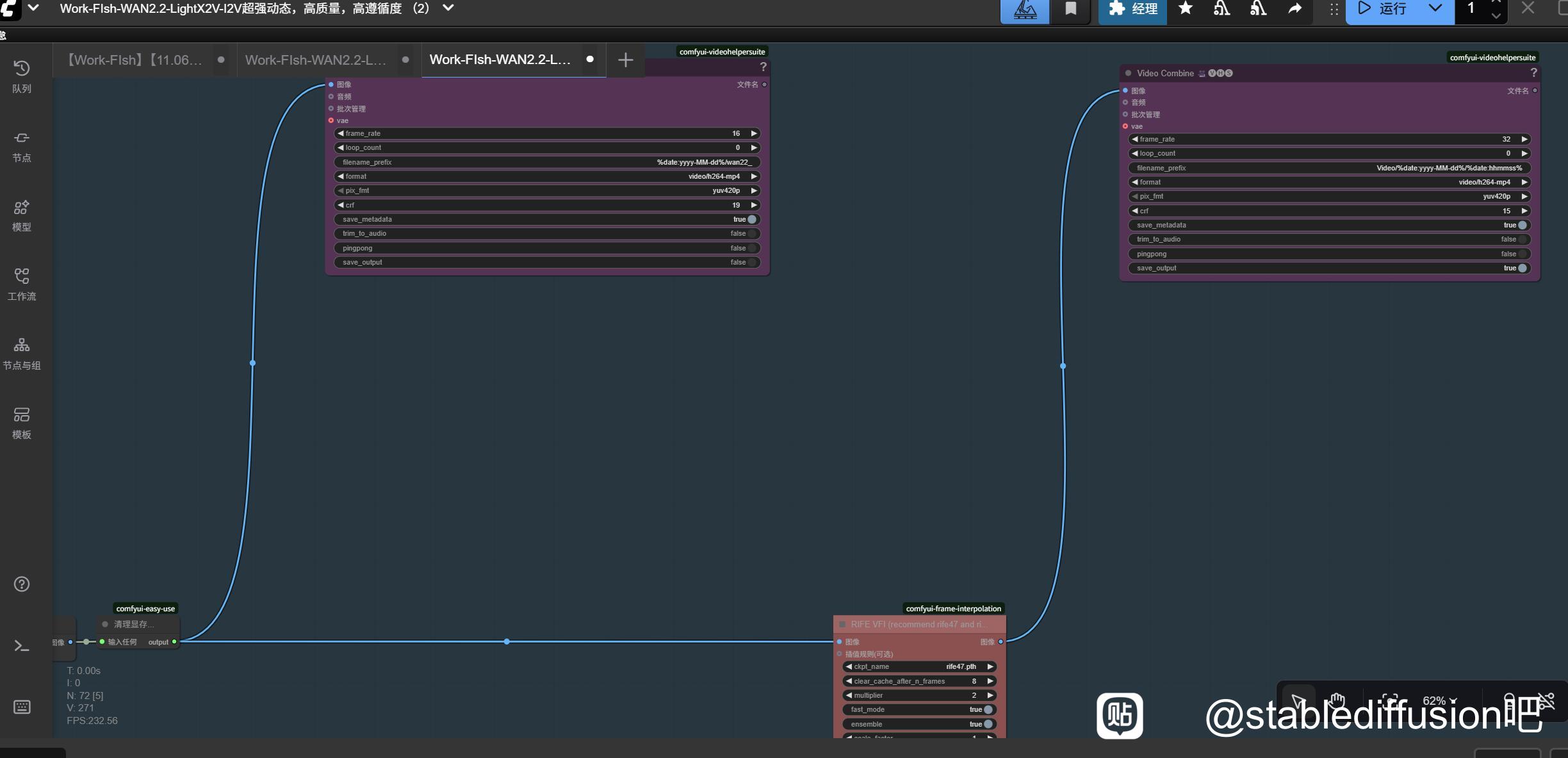Open the Workflows (工作流) sidebar panel
This screenshot has width=1568, height=758.
coord(22,284)
